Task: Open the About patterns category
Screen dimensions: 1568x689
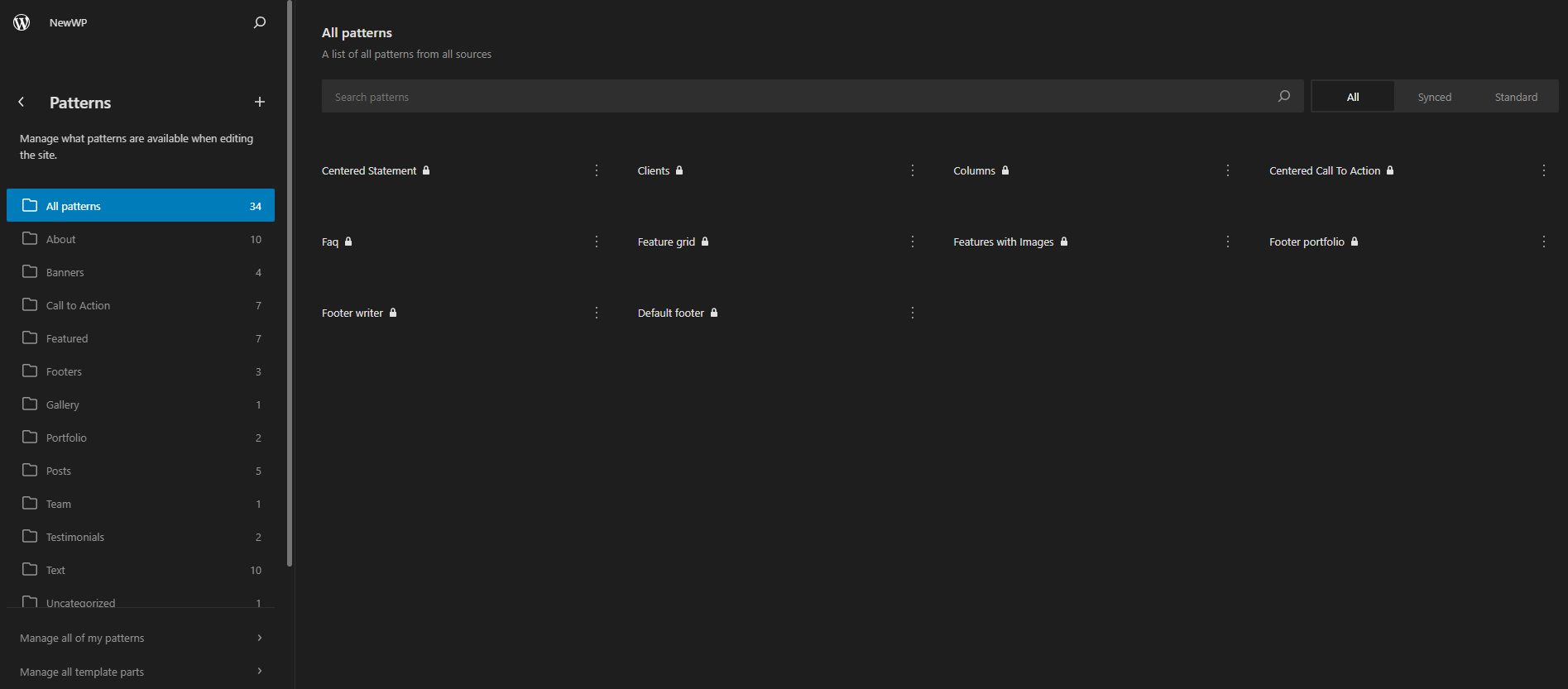Action: click(x=141, y=239)
